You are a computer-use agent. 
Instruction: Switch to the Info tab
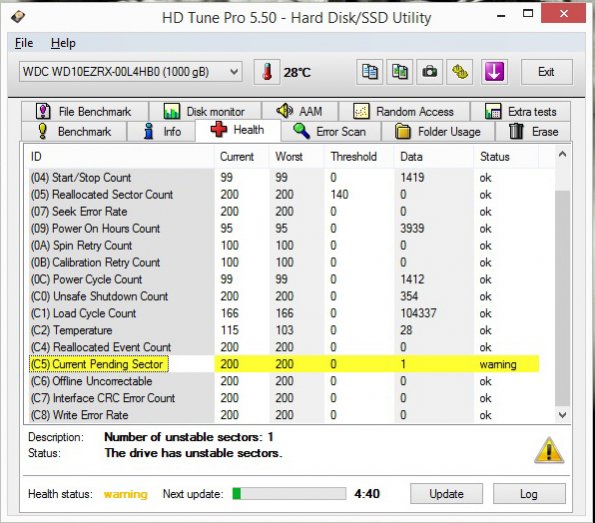[x=161, y=131]
